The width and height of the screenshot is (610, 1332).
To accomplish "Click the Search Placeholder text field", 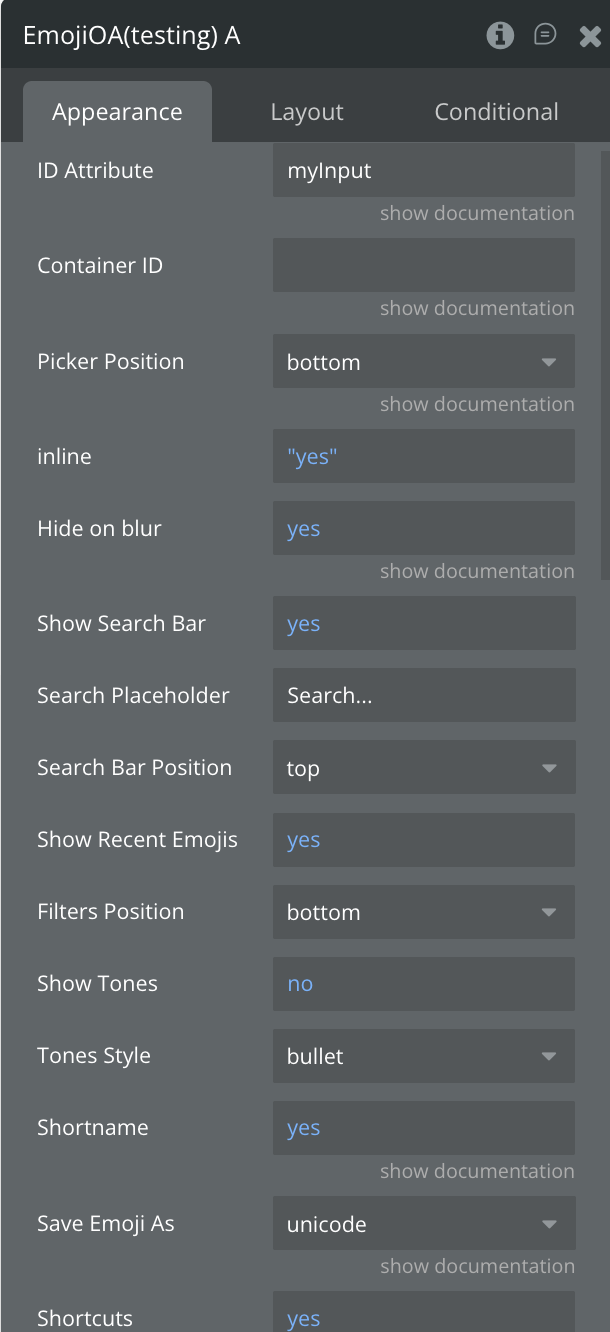I will pyautogui.click(x=423, y=696).
